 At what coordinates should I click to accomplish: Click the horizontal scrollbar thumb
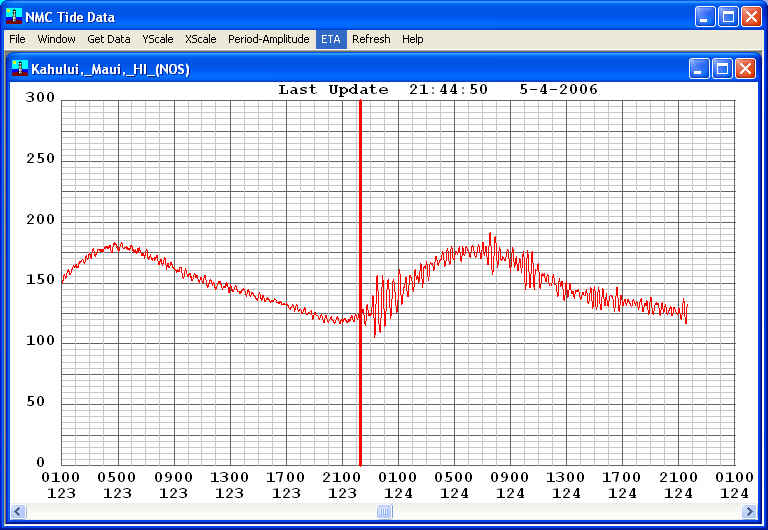[x=384, y=512]
